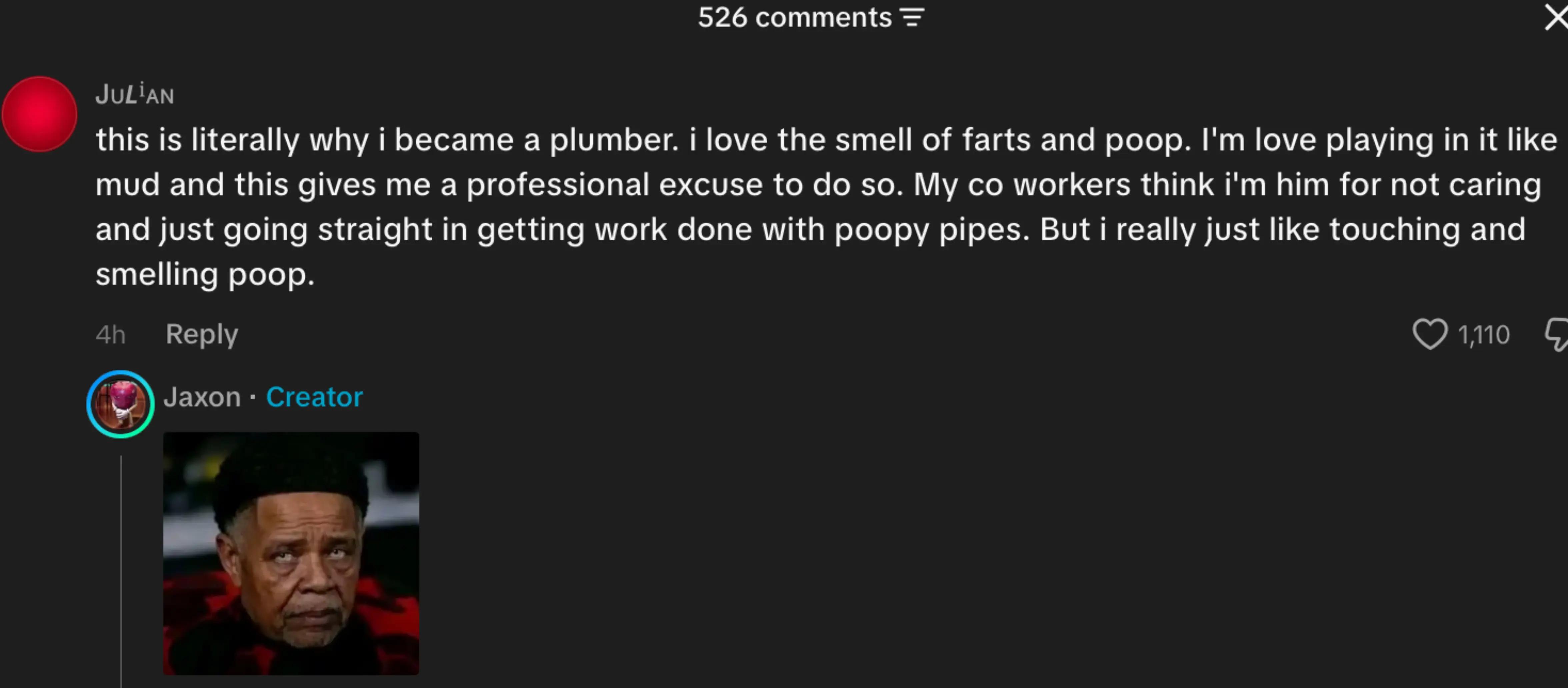Click the 526 comments header title
Screen dimensions: 1568x688
click(x=794, y=18)
